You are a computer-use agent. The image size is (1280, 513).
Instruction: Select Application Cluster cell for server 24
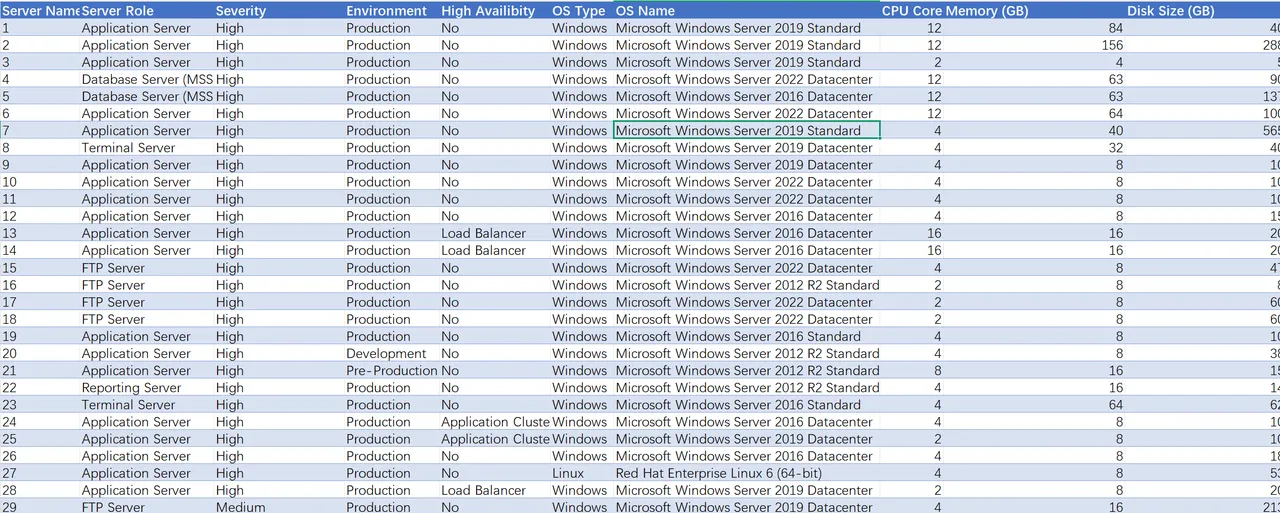[494, 422]
